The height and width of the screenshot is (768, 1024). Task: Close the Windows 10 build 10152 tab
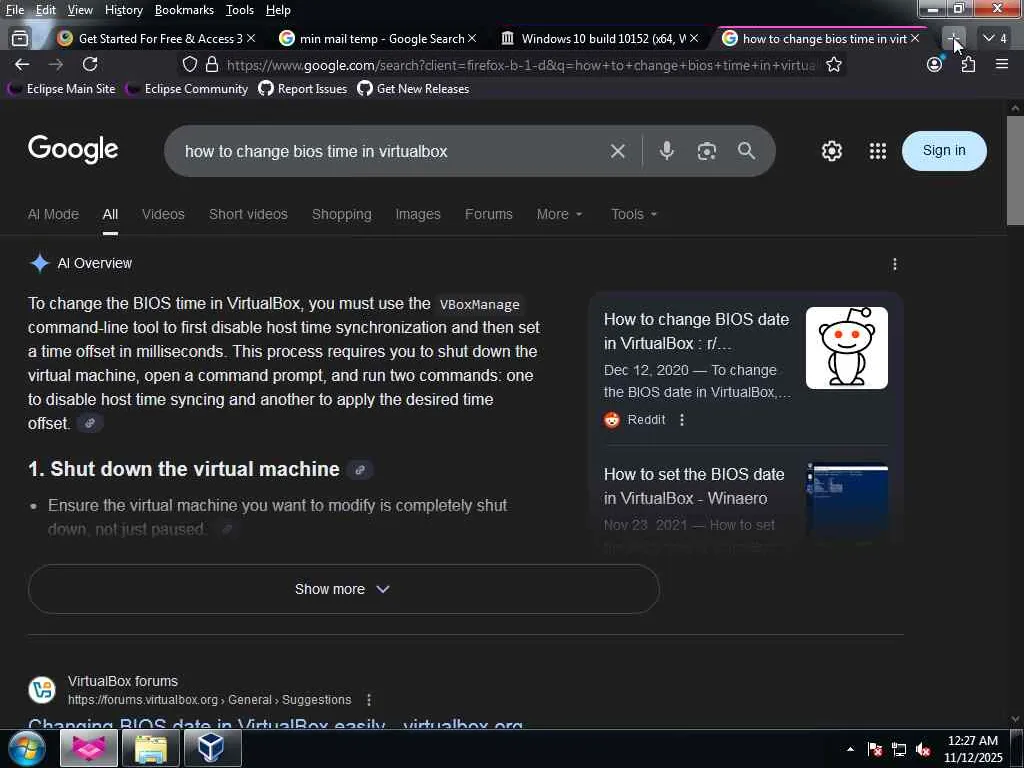(694, 39)
